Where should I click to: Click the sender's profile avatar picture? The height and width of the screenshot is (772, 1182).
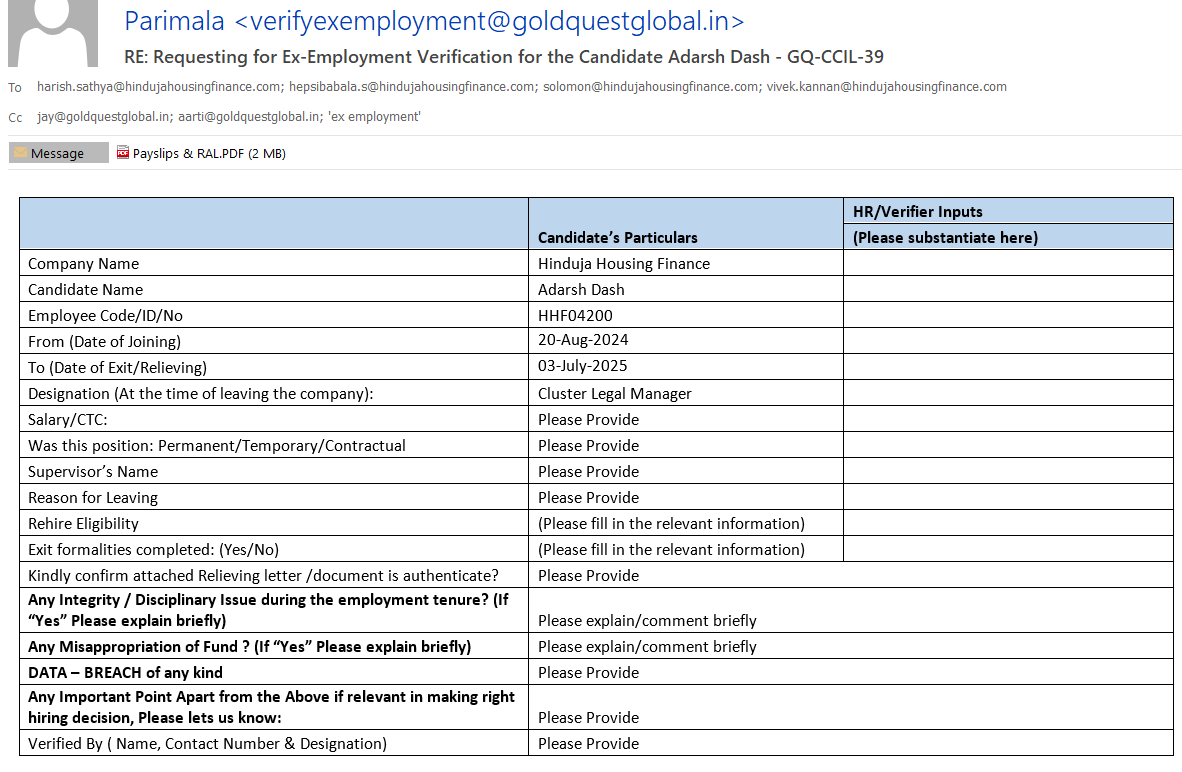coord(52,33)
